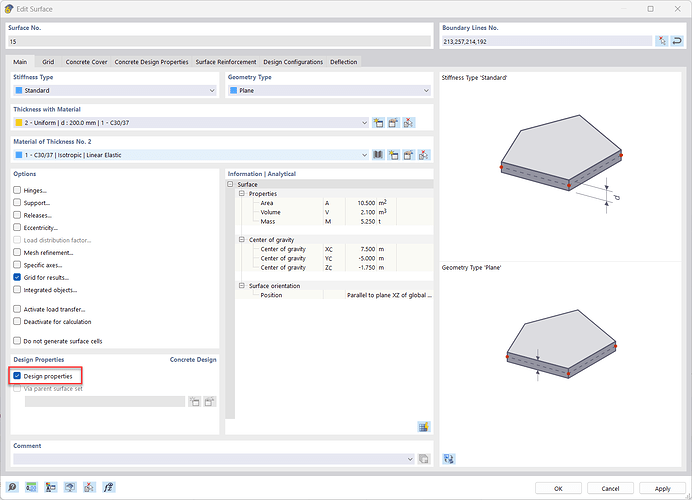Collapse the Center of gravity tree section

tap(240, 240)
